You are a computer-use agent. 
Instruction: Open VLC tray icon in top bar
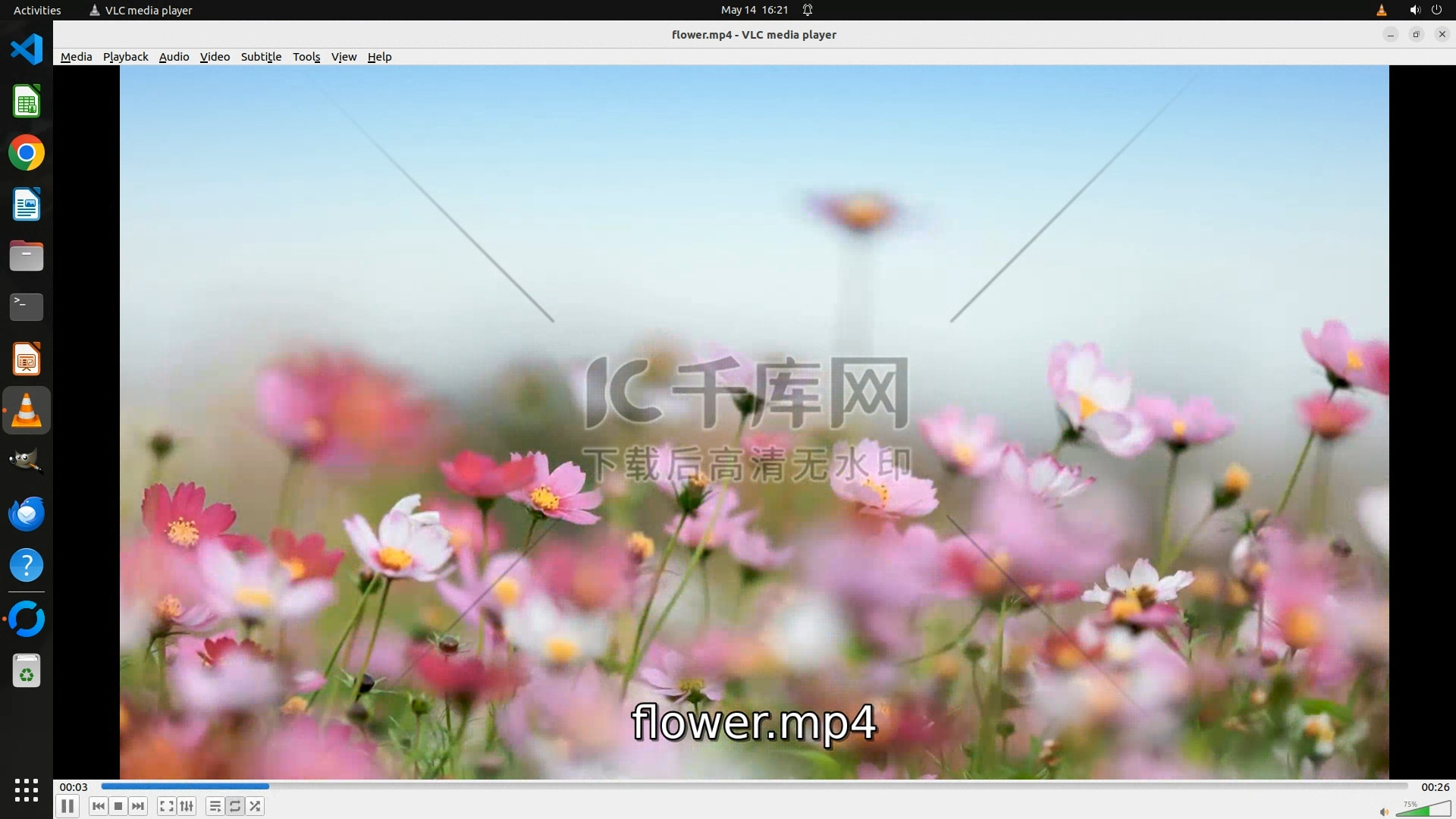tap(1381, 10)
